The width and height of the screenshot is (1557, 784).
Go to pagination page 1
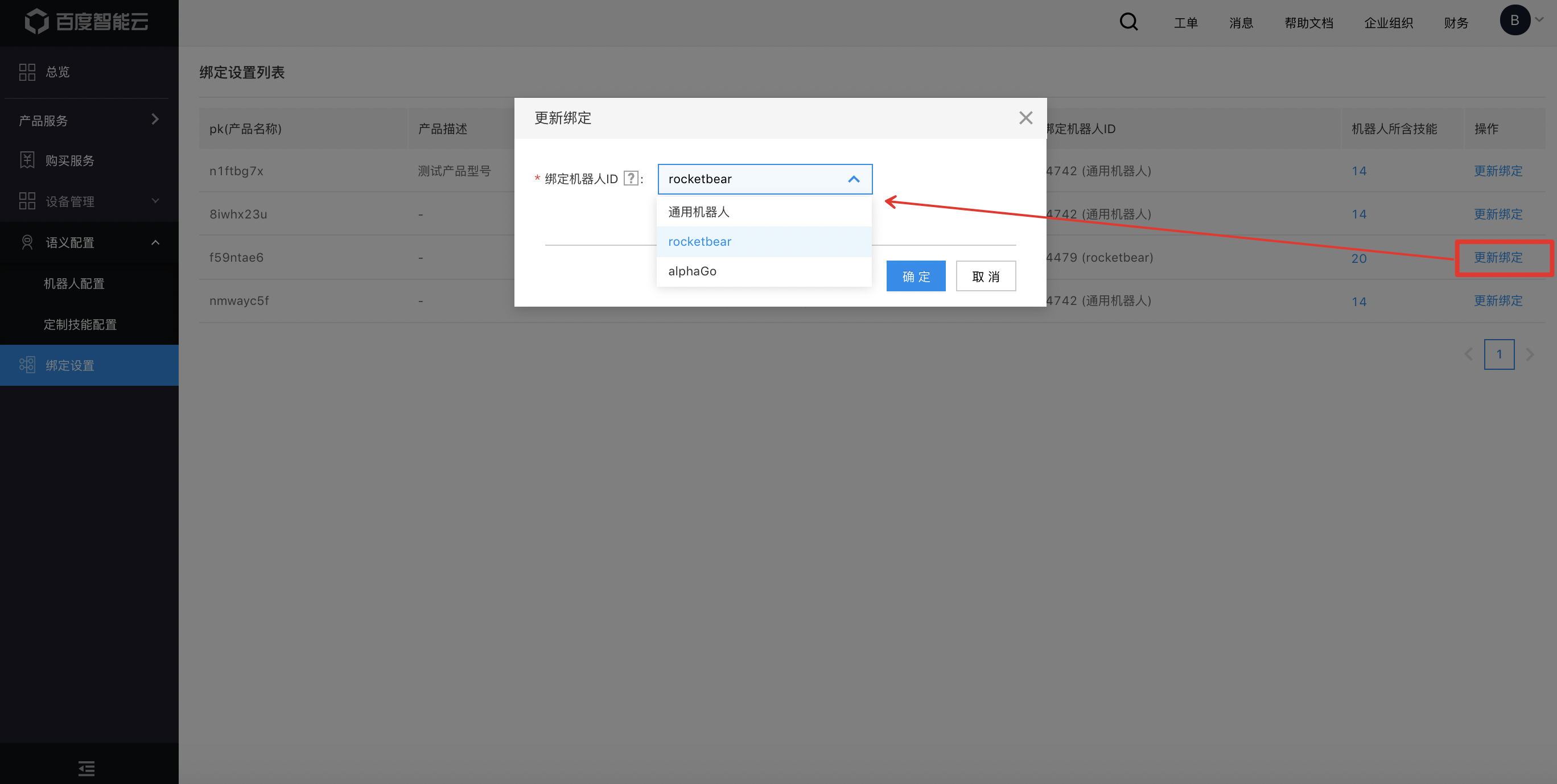click(x=1499, y=354)
